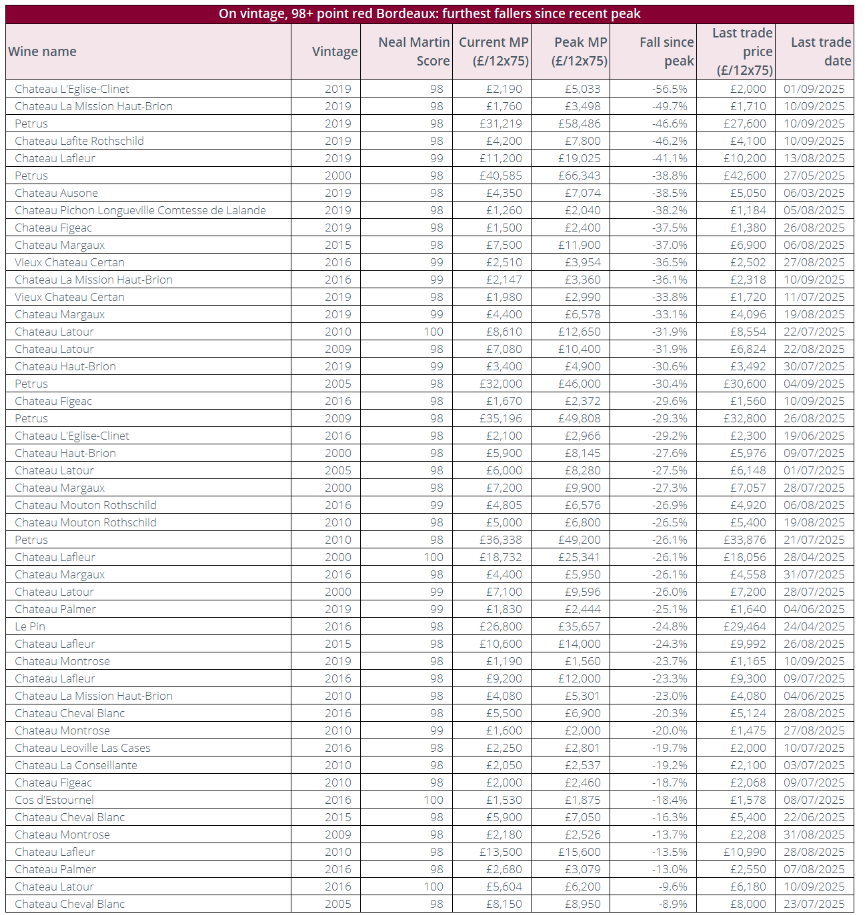This screenshot has height=915, width=865.
Task: Select last trade date 19/06/2025
Action: [x=814, y=435]
